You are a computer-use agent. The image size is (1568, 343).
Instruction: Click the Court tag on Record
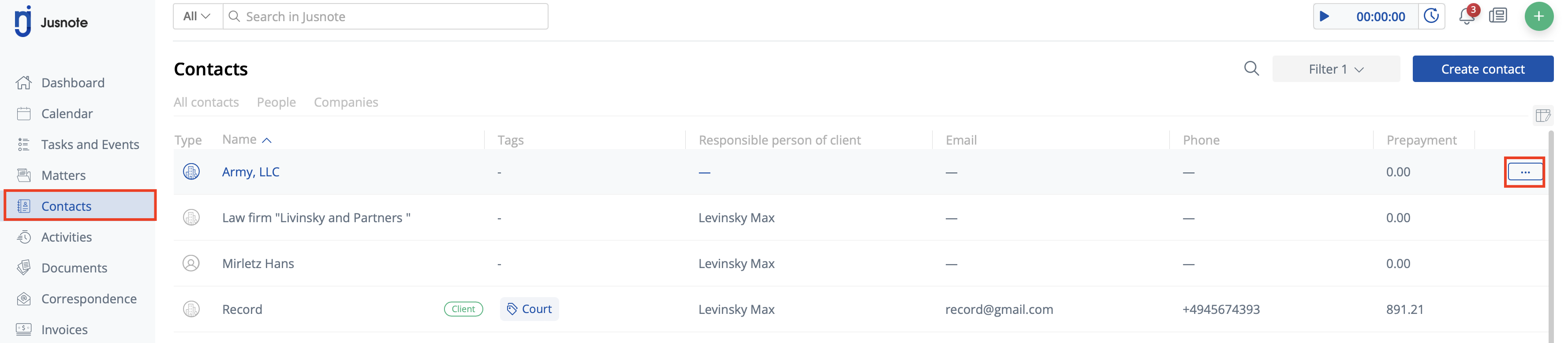[x=529, y=309]
